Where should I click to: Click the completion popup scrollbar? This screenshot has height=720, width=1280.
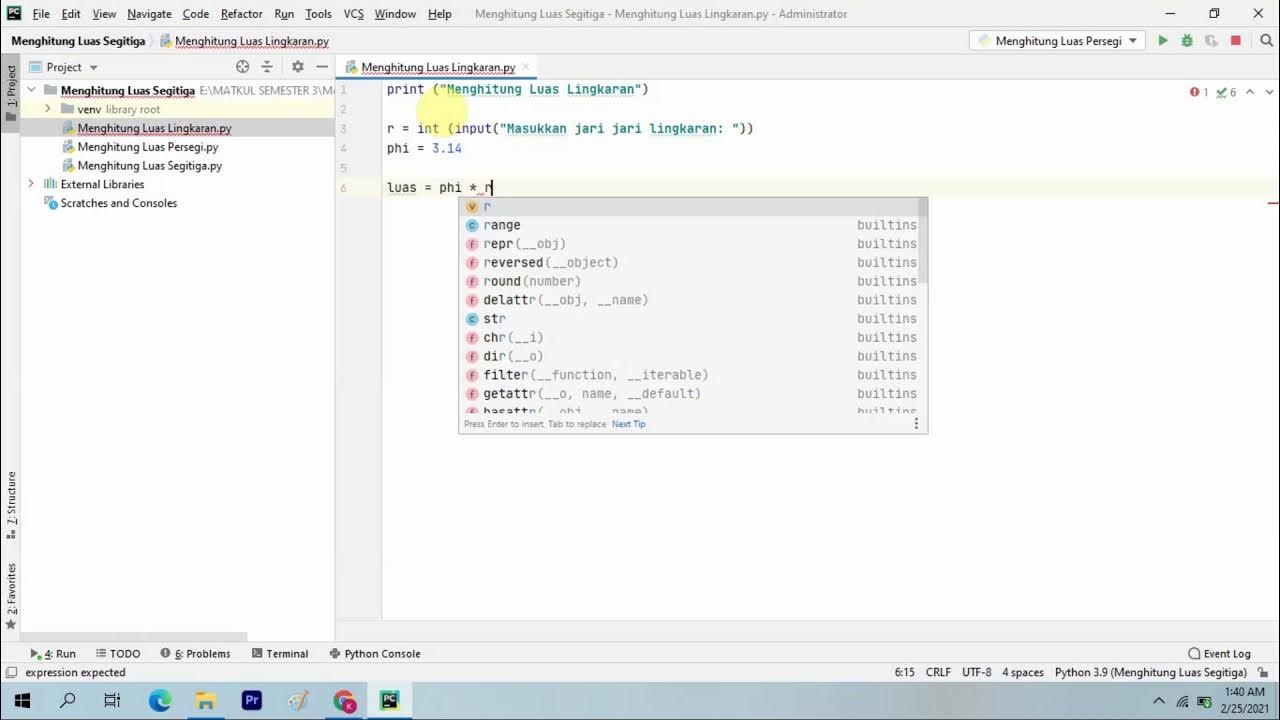click(x=924, y=240)
